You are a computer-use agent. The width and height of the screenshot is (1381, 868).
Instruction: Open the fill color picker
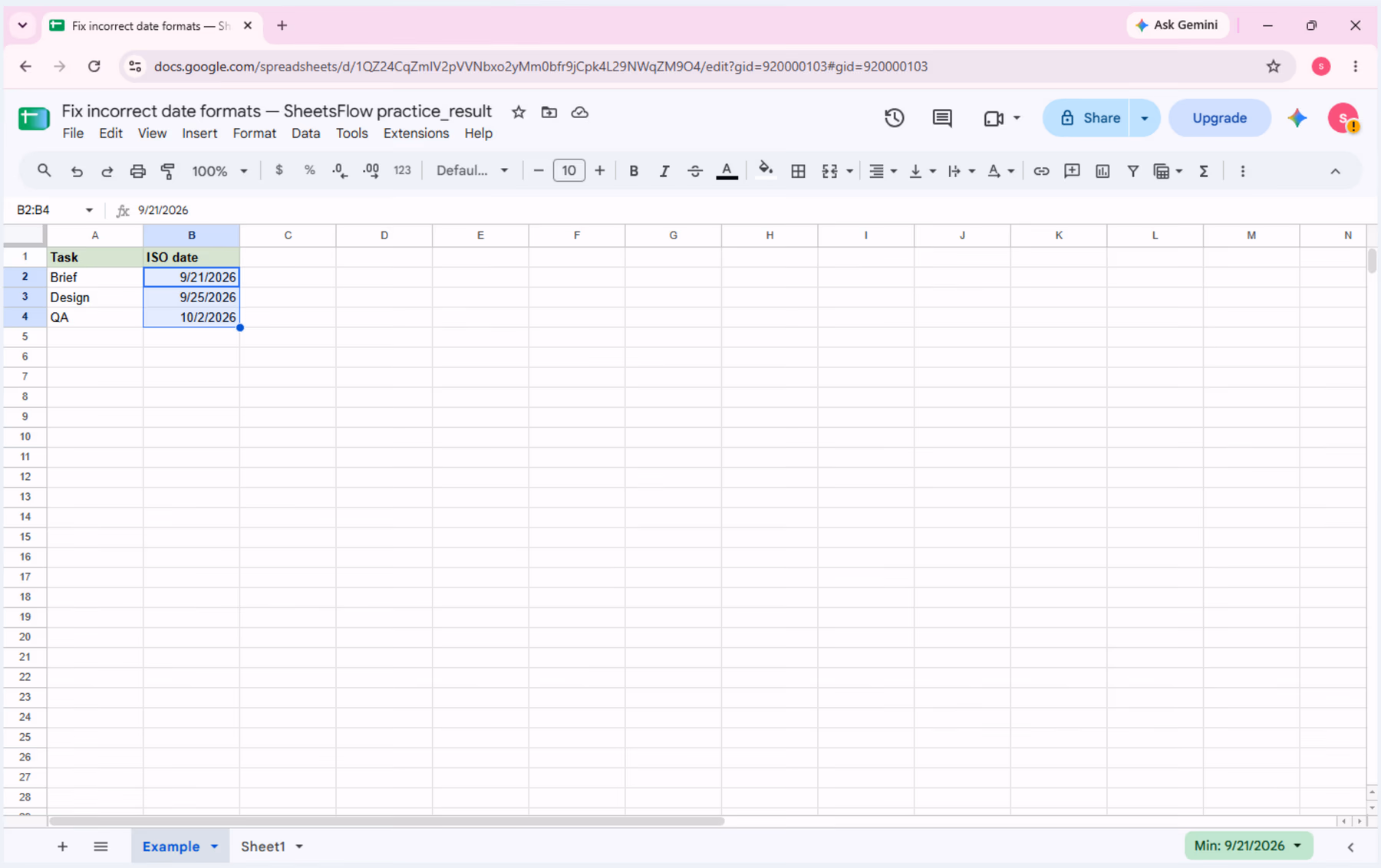[x=765, y=170]
